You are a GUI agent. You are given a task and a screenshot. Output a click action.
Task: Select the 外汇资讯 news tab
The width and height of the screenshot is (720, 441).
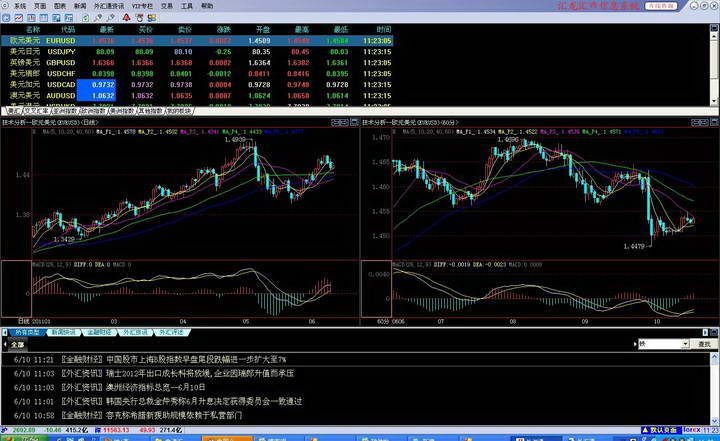[x=135, y=332]
